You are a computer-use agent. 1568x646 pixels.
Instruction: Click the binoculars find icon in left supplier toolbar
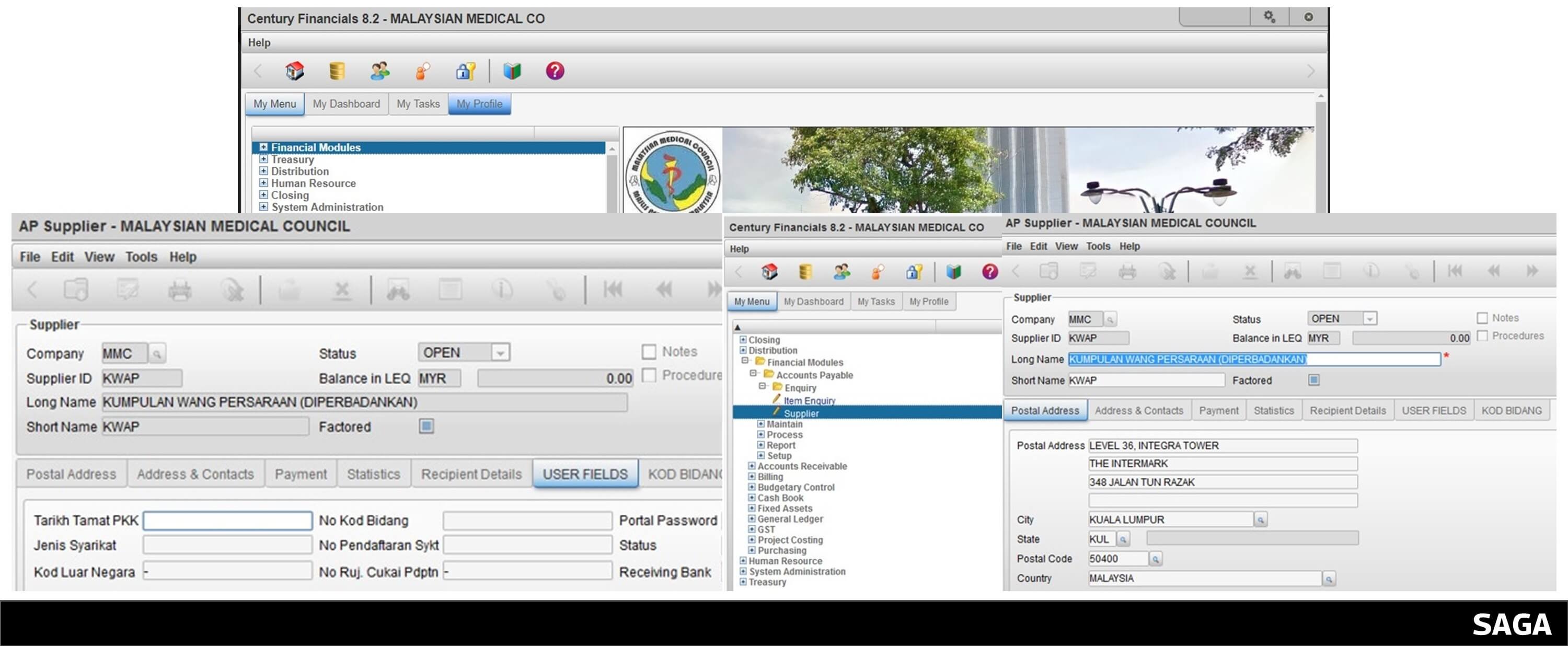[x=397, y=290]
